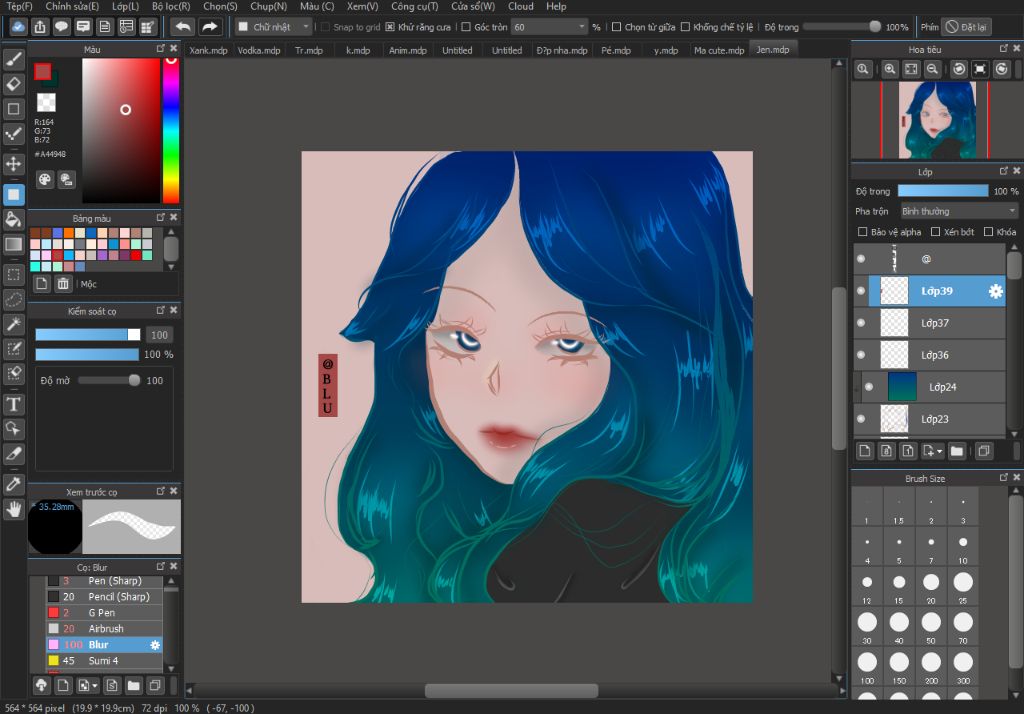Select the G Pen brush
This screenshot has height=714, width=1024.
tap(104, 613)
